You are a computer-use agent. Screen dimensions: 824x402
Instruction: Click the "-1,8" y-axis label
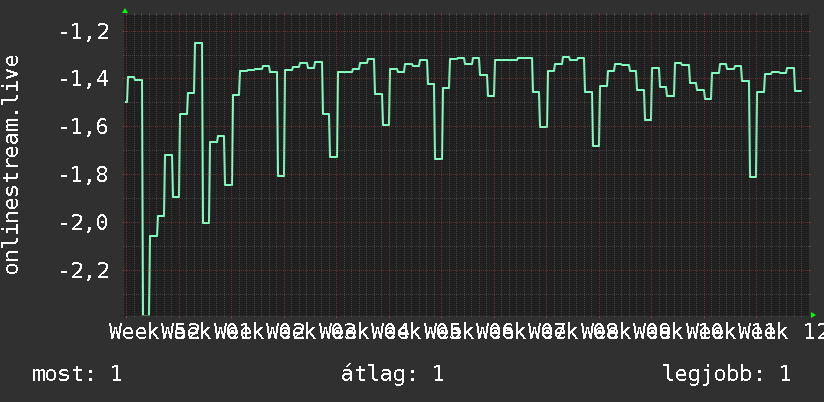[x=84, y=176]
